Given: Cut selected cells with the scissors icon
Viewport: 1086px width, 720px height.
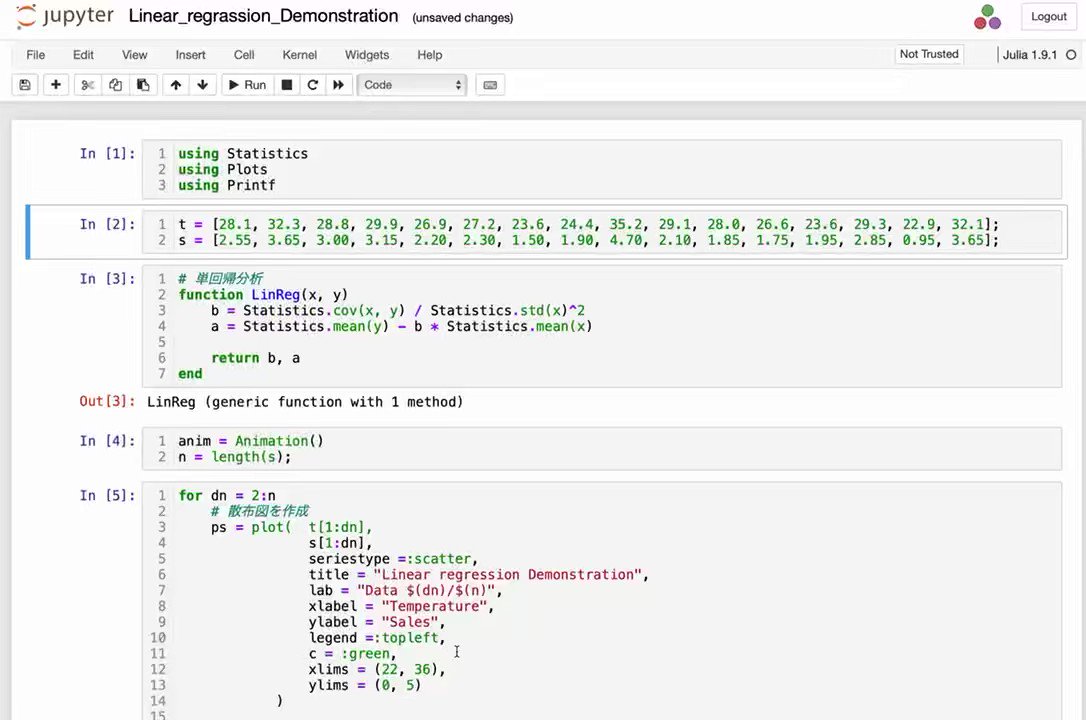Looking at the screenshot, I should coord(87,84).
